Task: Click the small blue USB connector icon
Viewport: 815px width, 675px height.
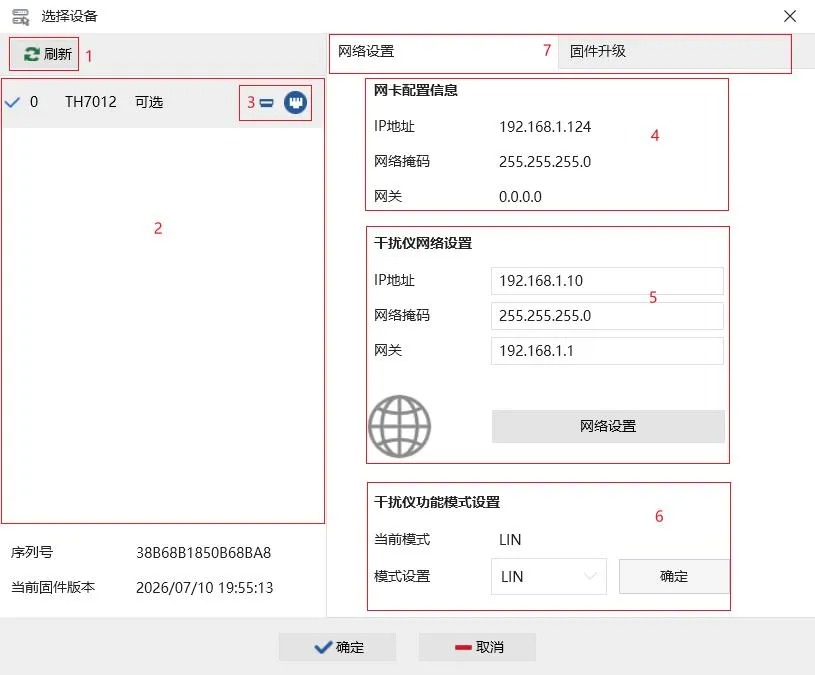Action: coord(266,103)
